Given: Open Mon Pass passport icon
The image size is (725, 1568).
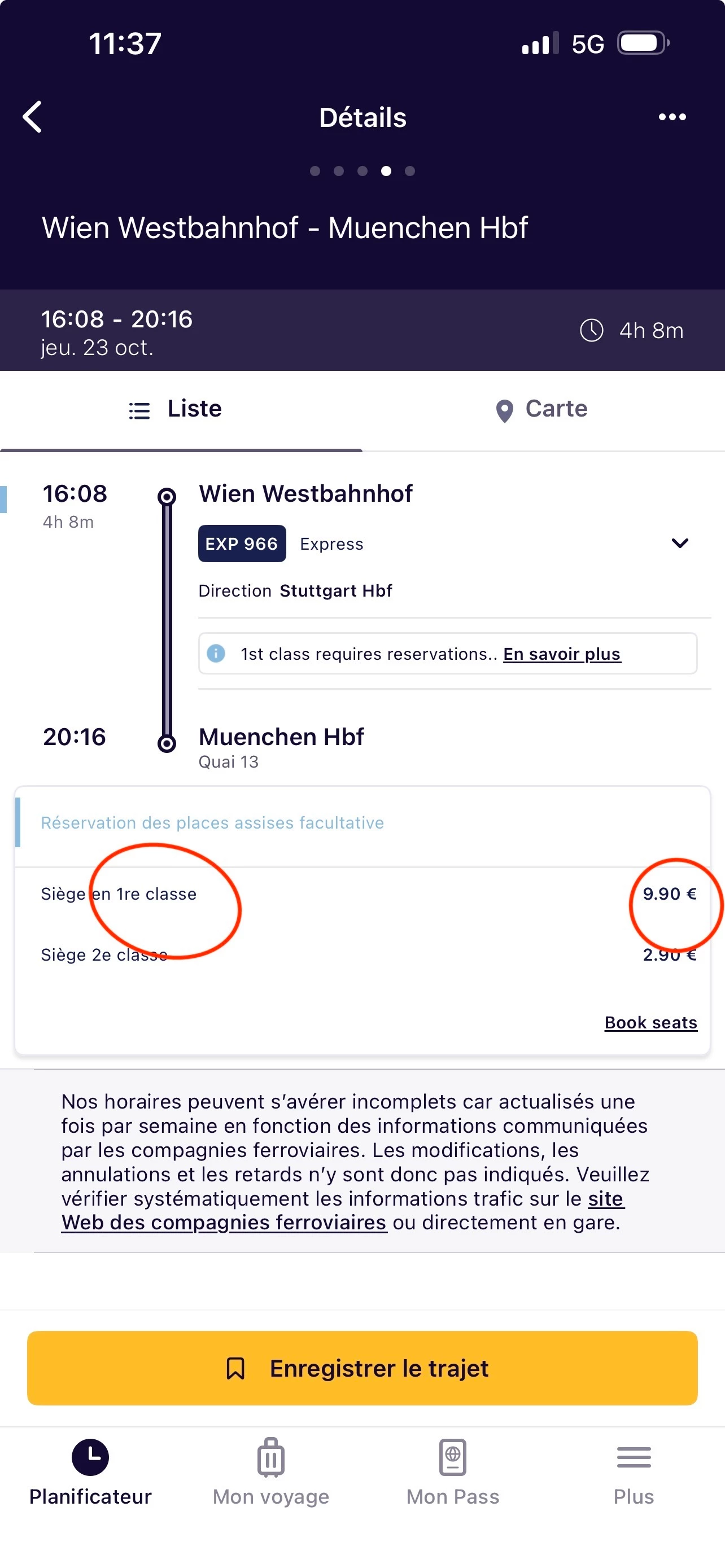Looking at the screenshot, I should click(x=452, y=1457).
